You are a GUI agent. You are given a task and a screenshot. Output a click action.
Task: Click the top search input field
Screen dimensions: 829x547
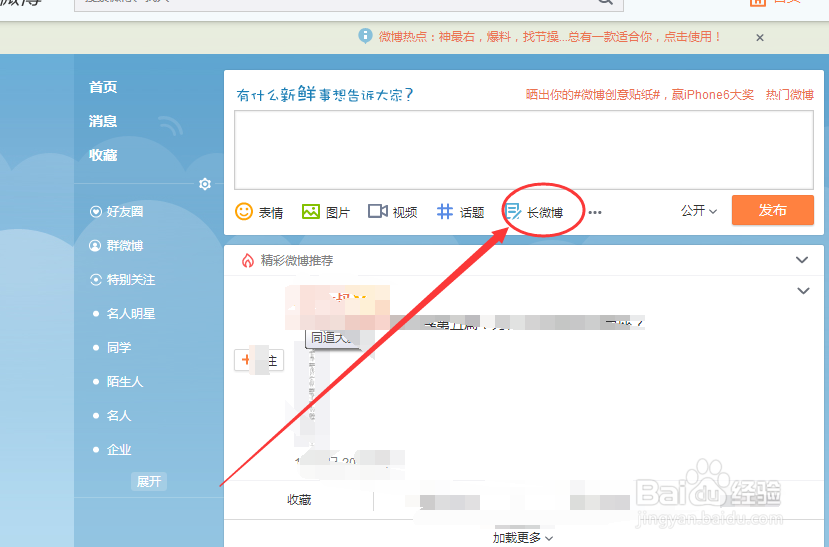(x=349, y=4)
